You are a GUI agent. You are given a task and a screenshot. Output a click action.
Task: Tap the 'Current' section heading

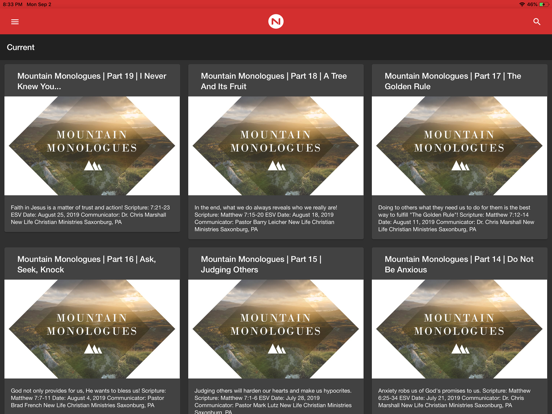point(20,47)
